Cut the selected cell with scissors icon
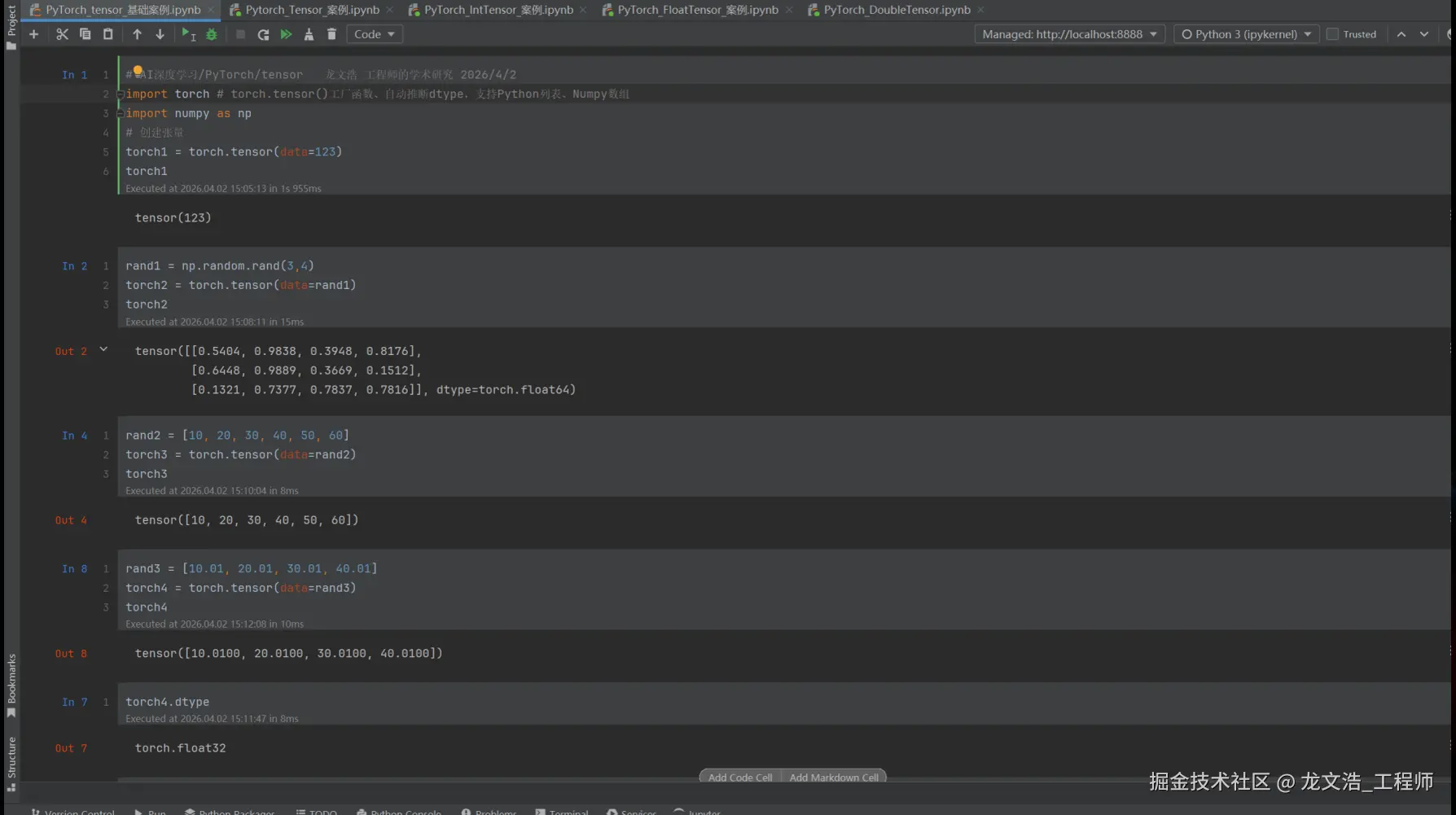The width and height of the screenshot is (1456, 815). click(62, 34)
